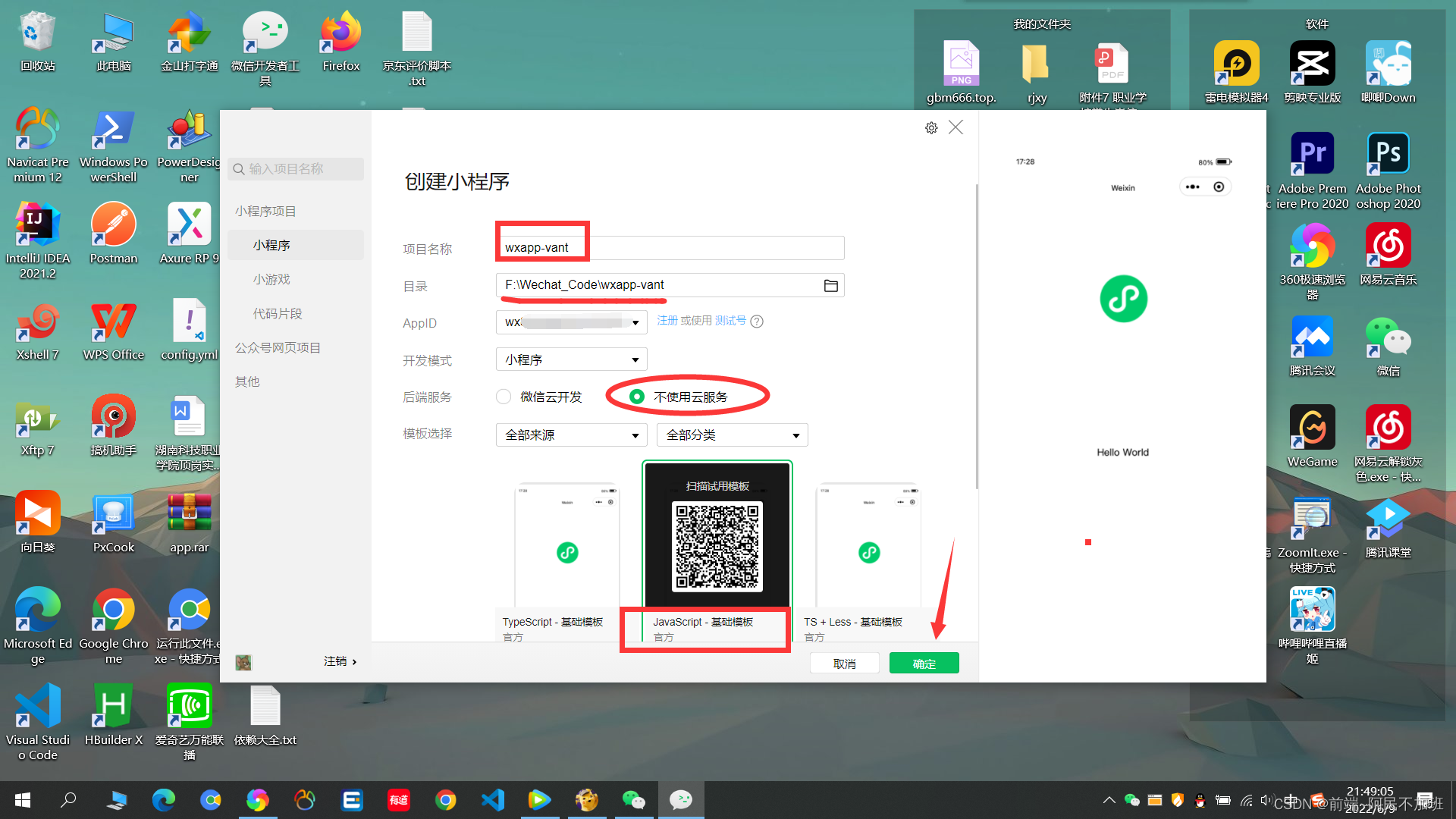Image resolution: width=1456 pixels, height=819 pixels.
Task: Open IntelliJ IDEA 2021.2 desktop icon
Action: (x=38, y=240)
